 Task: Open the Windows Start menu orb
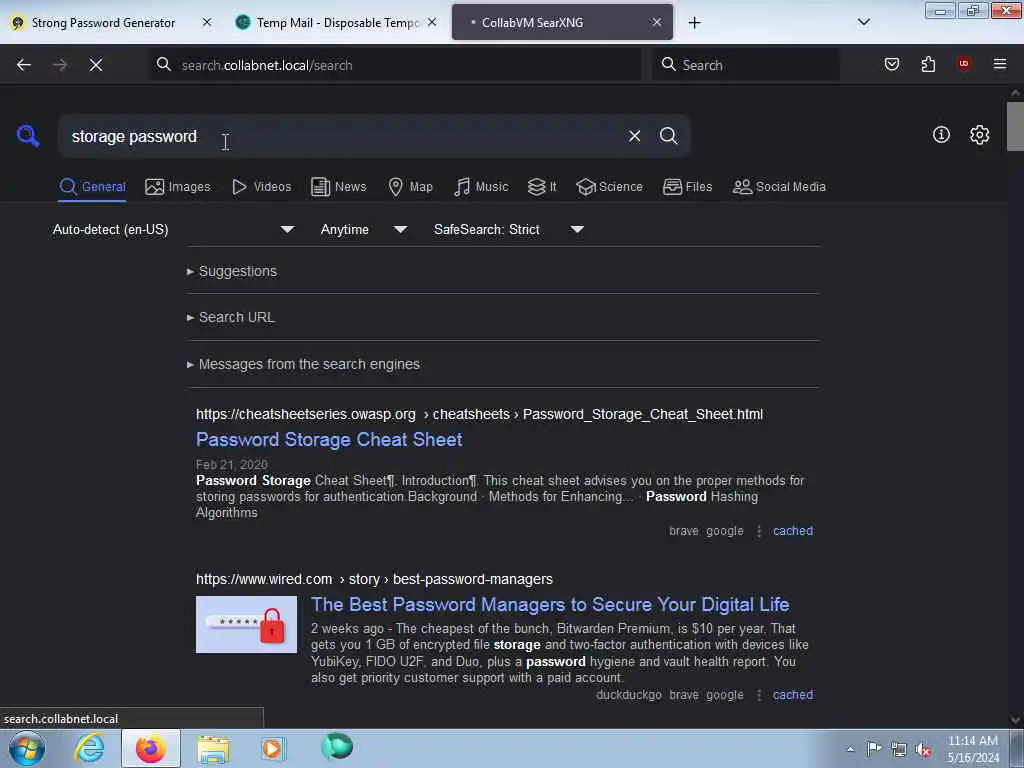tap(27, 748)
